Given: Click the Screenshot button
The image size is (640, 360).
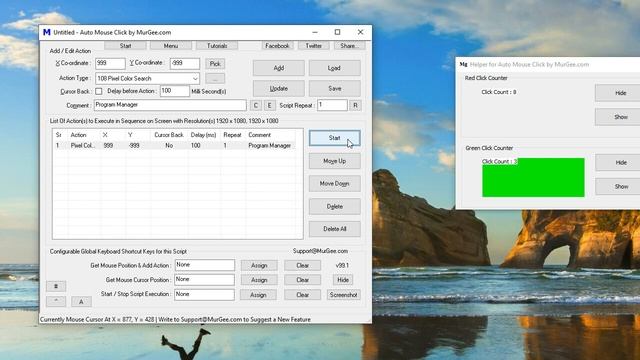Looking at the screenshot, I should (344, 295).
